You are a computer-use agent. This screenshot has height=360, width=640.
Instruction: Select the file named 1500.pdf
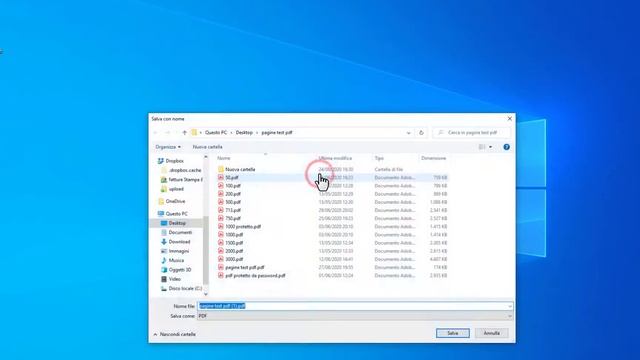pyautogui.click(x=234, y=243)
